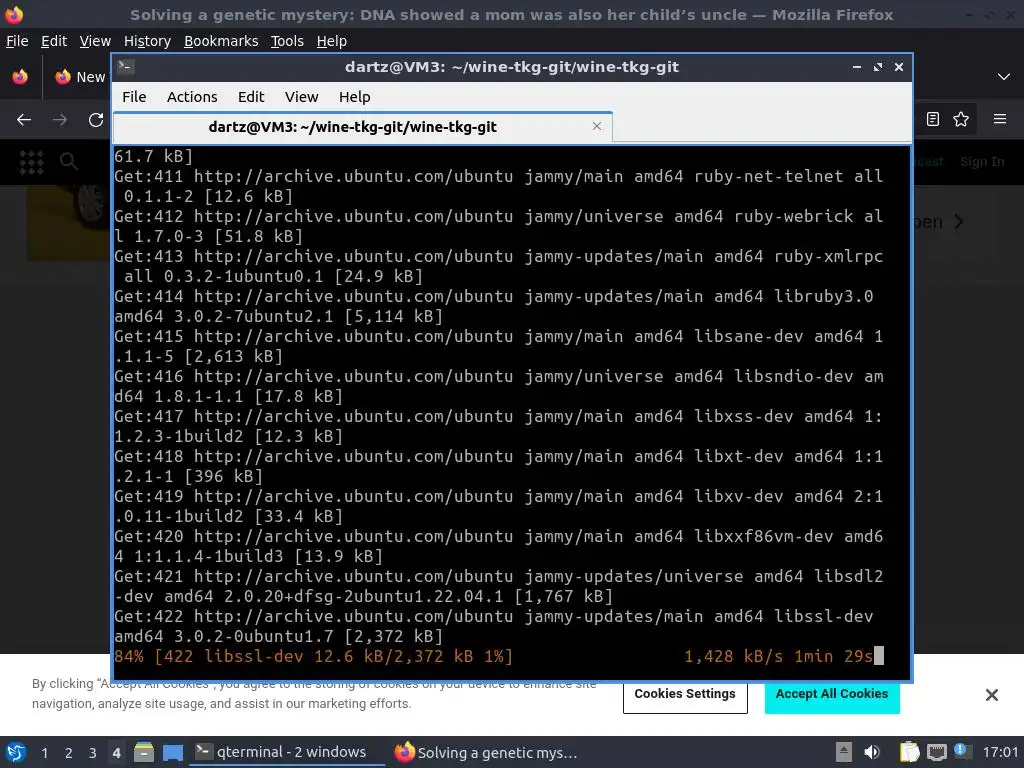
Task: Activate qterminal - 2 windows taskbar entry
Action: click(x=287, y=752)
